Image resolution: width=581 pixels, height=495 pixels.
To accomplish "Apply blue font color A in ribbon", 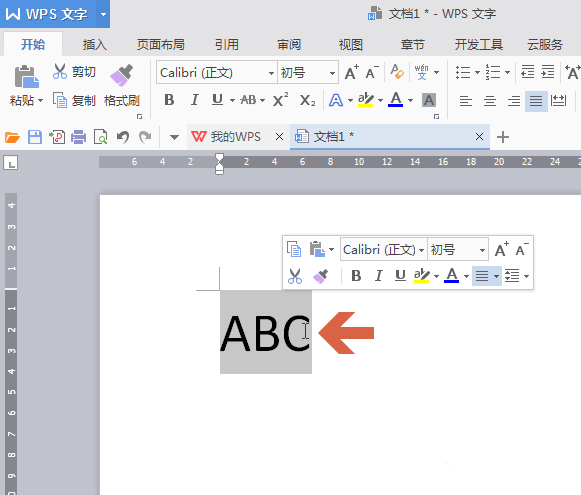I will point(395,100).
